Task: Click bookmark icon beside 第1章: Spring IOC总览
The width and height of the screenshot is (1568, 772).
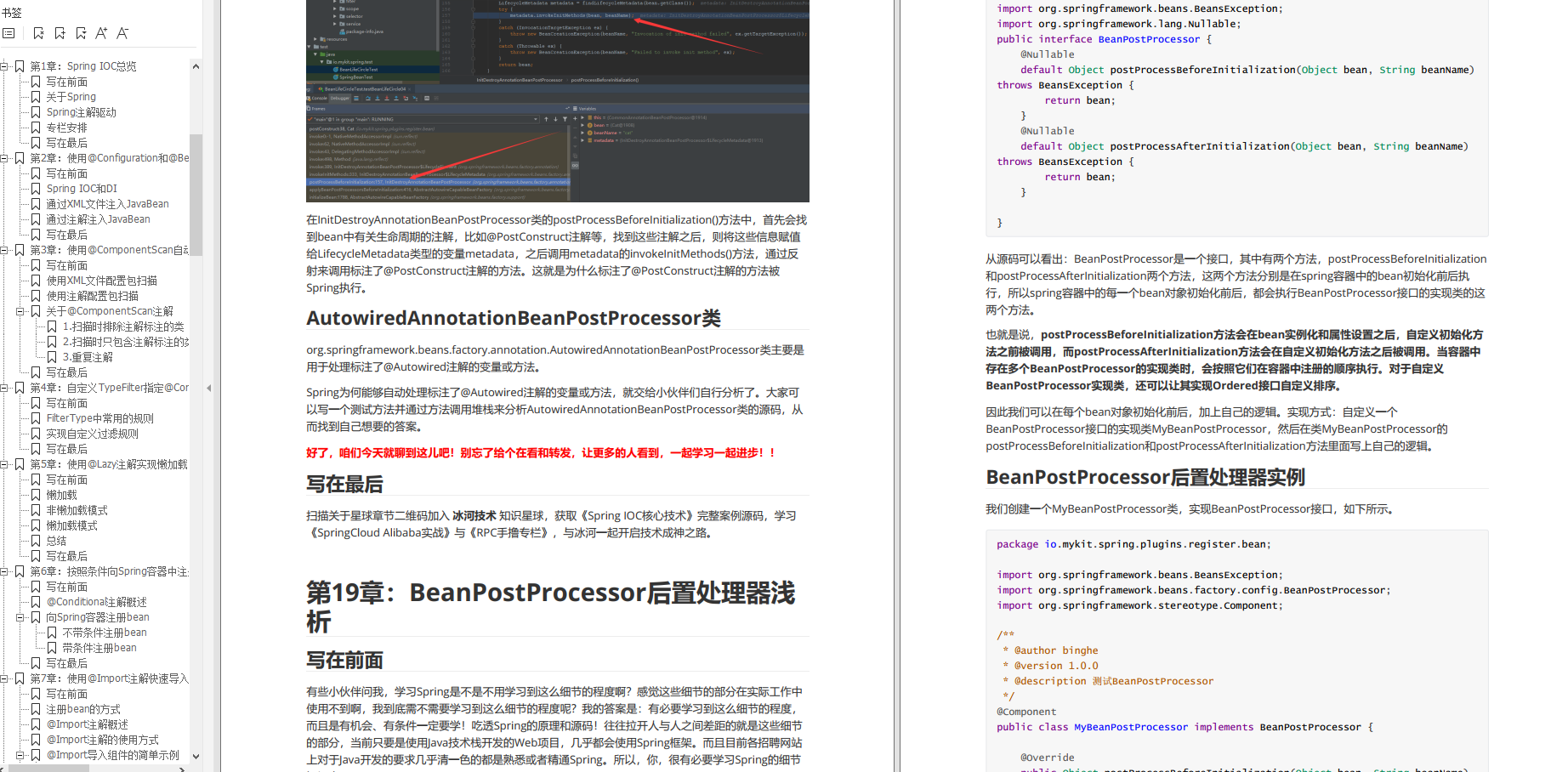Action: pos(20,66)
